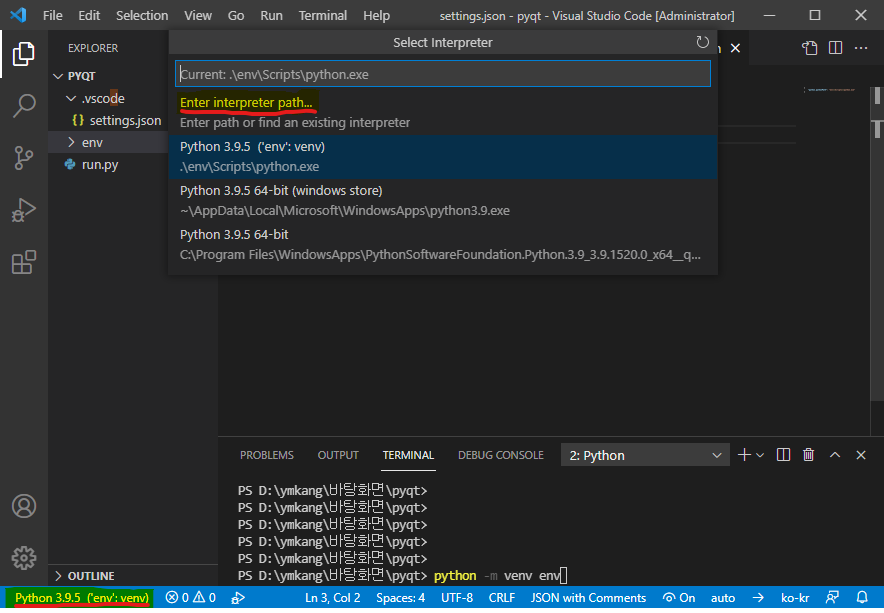This screenshot has width=884, height=613.
Task: Click the errors and warnings status item
Action: point(191,598)
